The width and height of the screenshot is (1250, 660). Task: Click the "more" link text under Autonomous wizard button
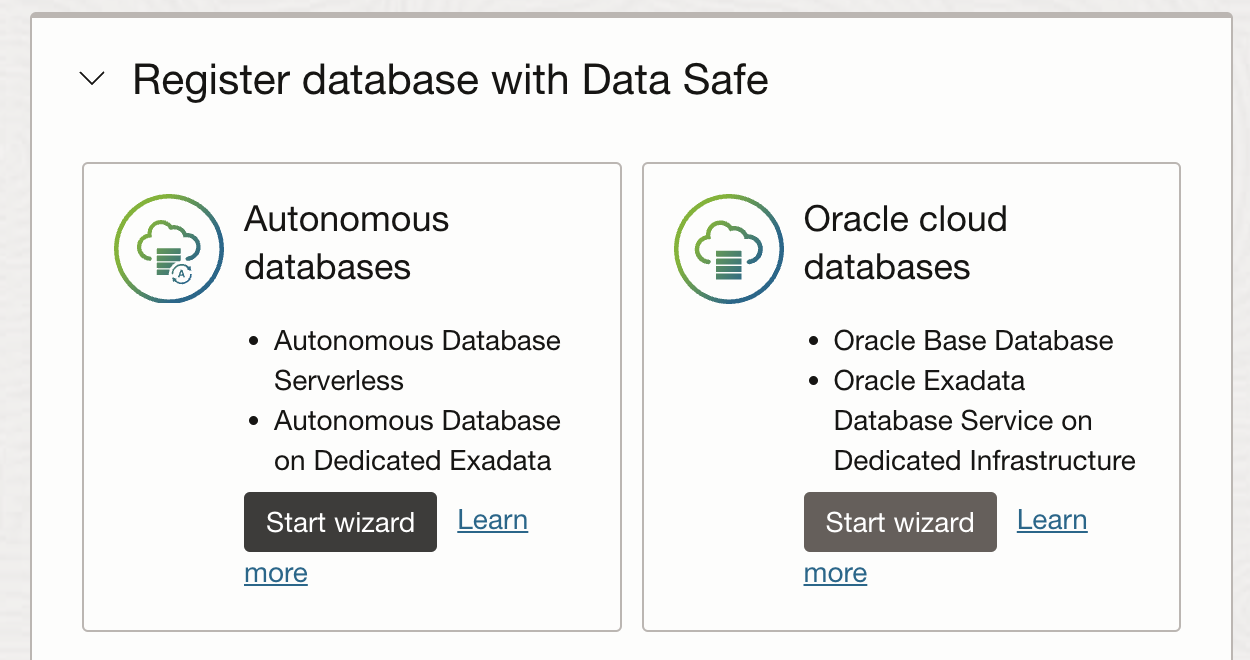coord(276,573)
